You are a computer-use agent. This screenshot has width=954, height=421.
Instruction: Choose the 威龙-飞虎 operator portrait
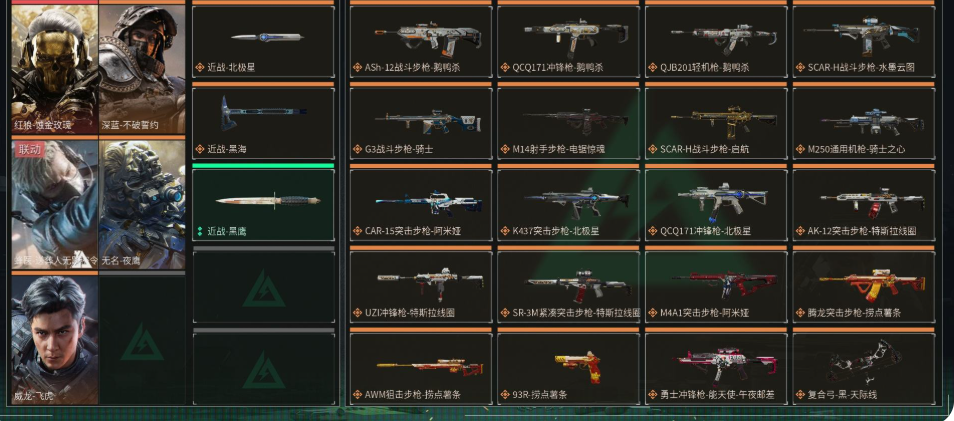tap(55, 340)
